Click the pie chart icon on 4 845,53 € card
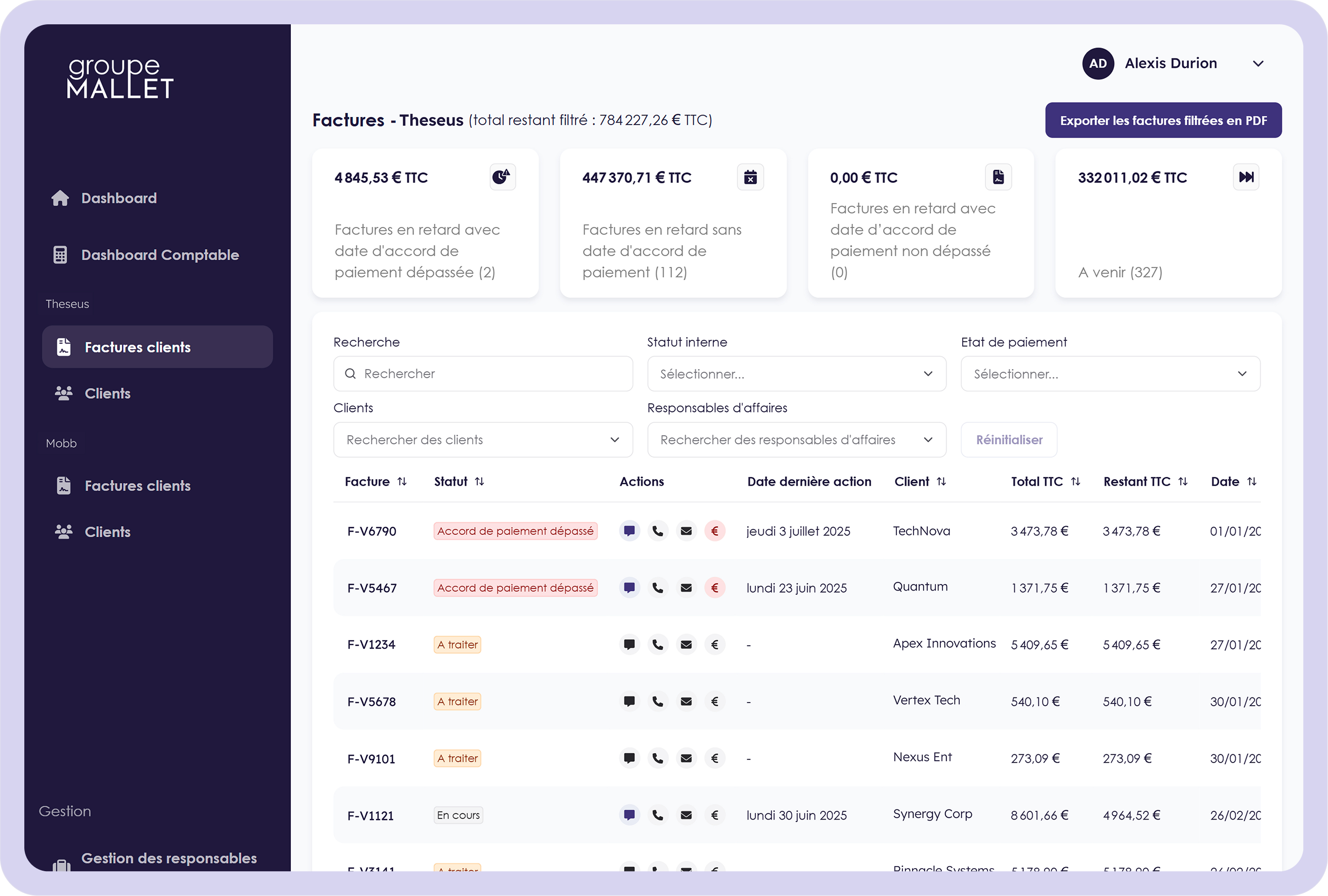Viewport: 1328px width, 896px height. (x=502, y=177)
